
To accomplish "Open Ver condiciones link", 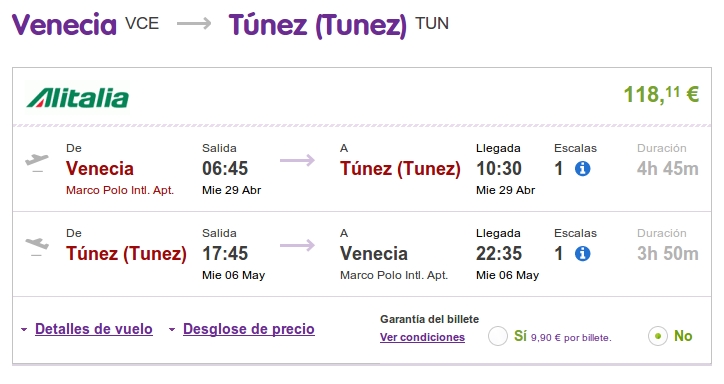I will tap(422, 337).
